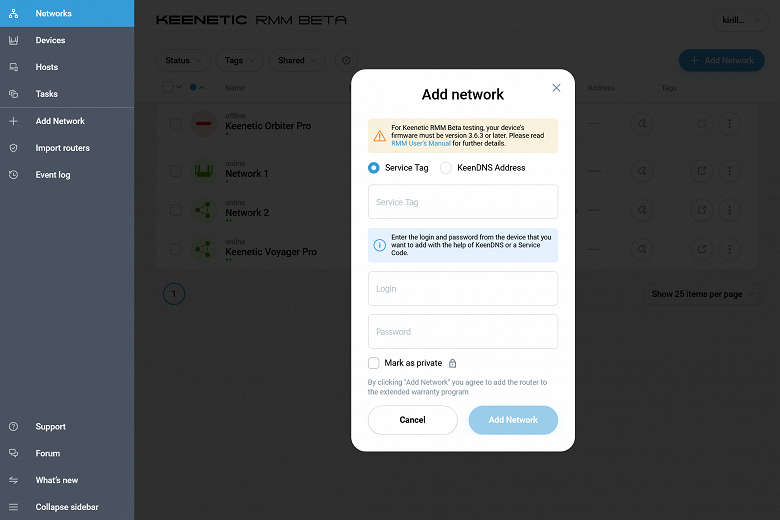The width and height of the screenshot is (780, 520).
Task: Click the info icon in the blue notice
Action: pyautogui.click(x=380, y=244)
